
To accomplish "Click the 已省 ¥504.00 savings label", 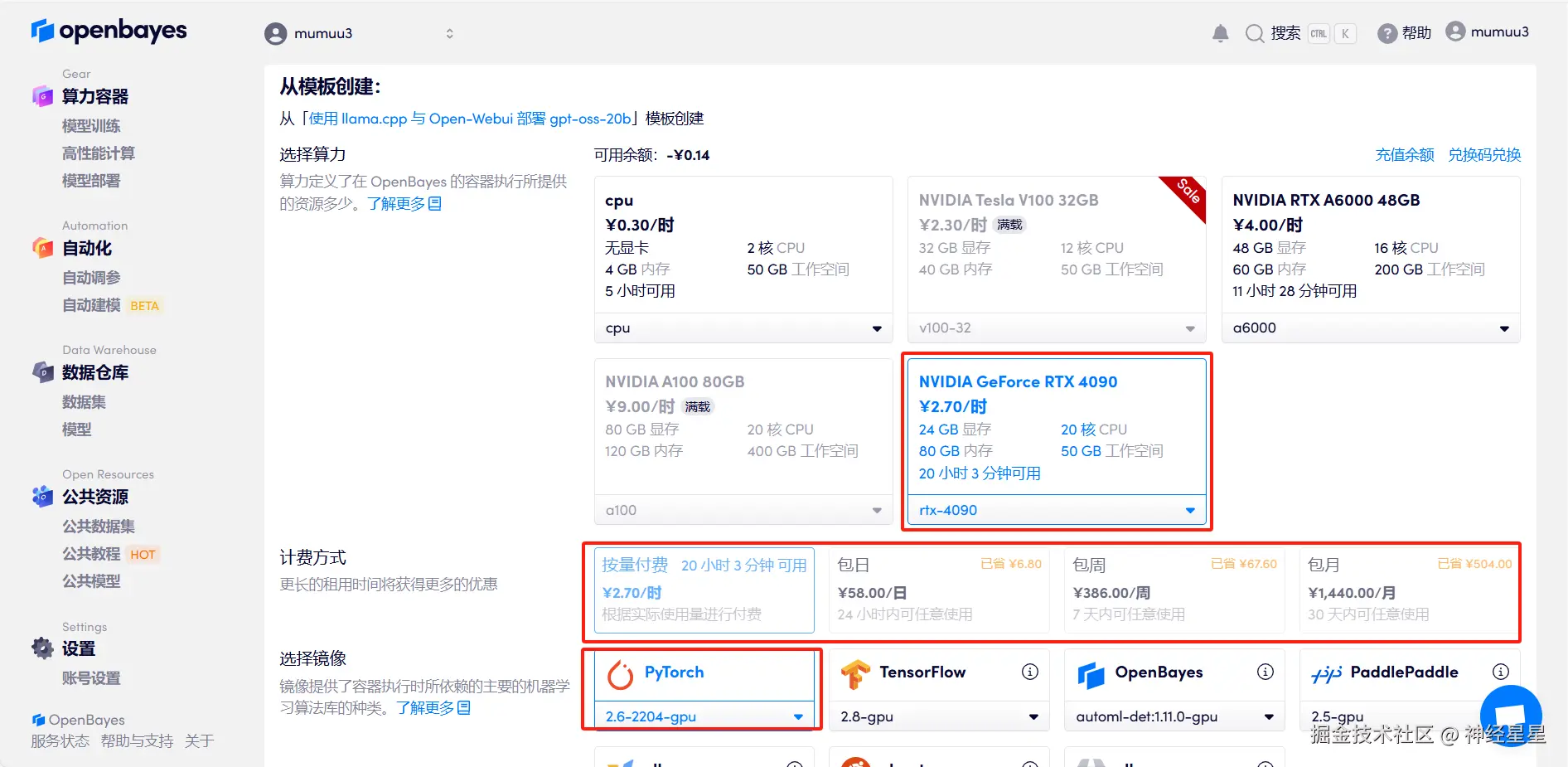I will tap(1474, 564).
